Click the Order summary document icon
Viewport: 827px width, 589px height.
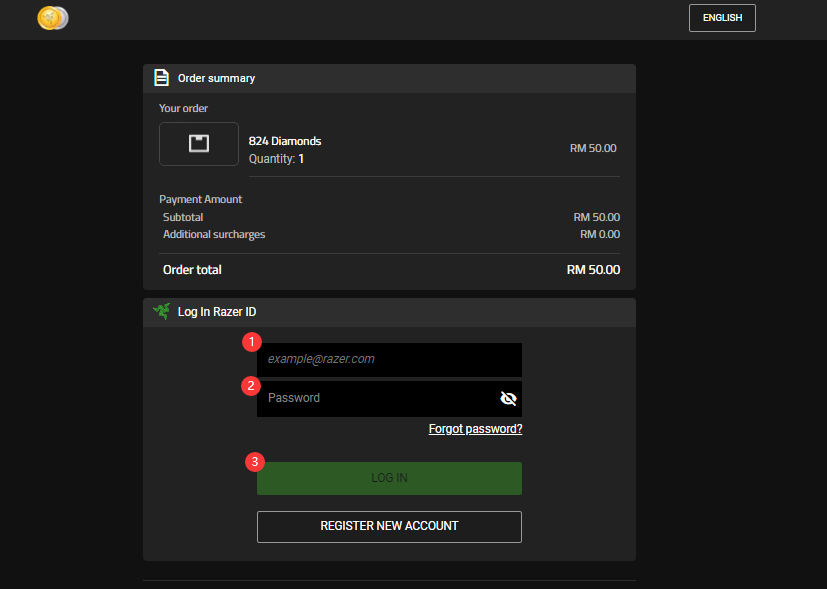161,78
